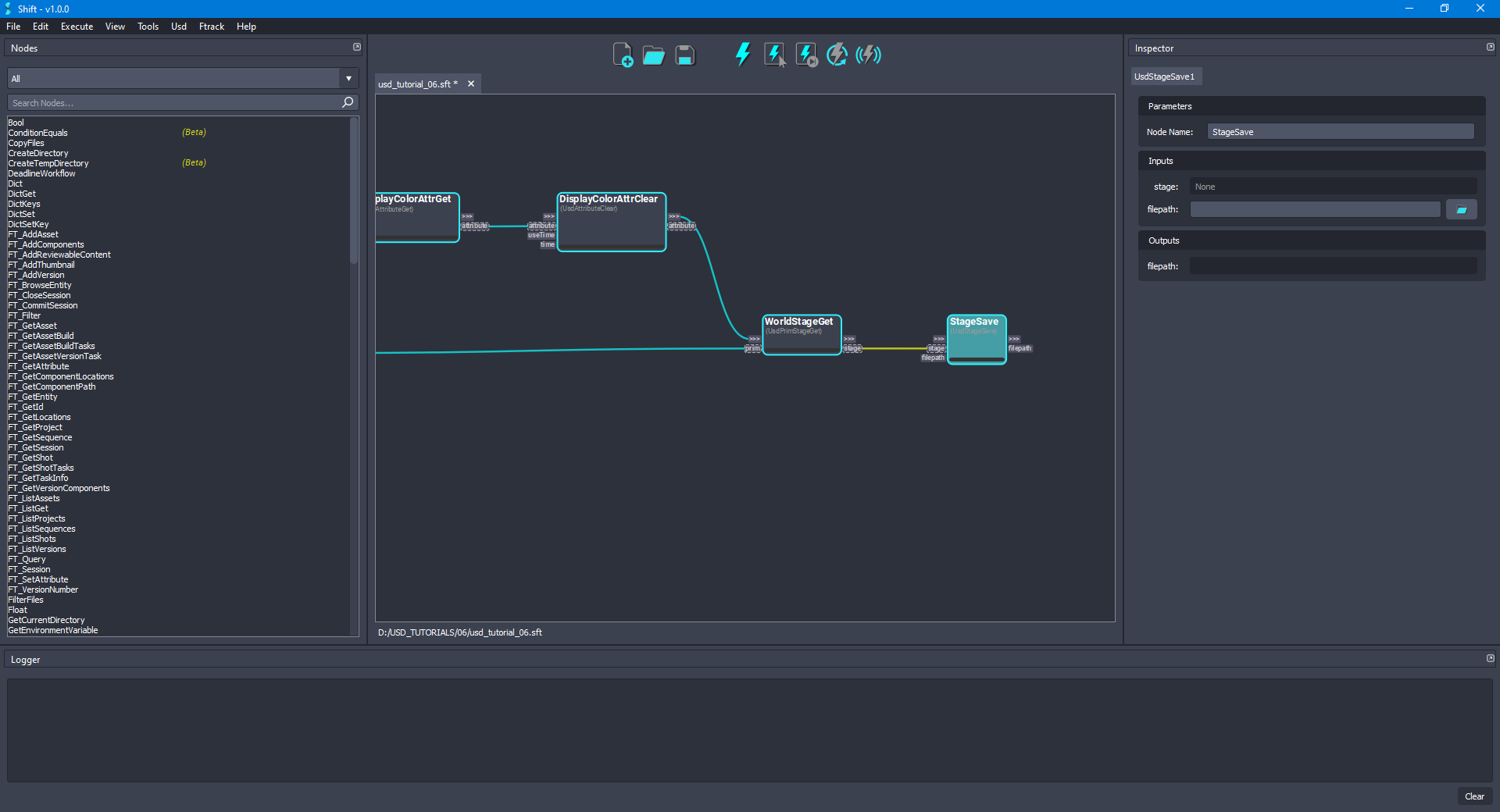This screenshot has width=1500, height=812.
Task: Create a new graph file
Action: click(x=623, y=55)
